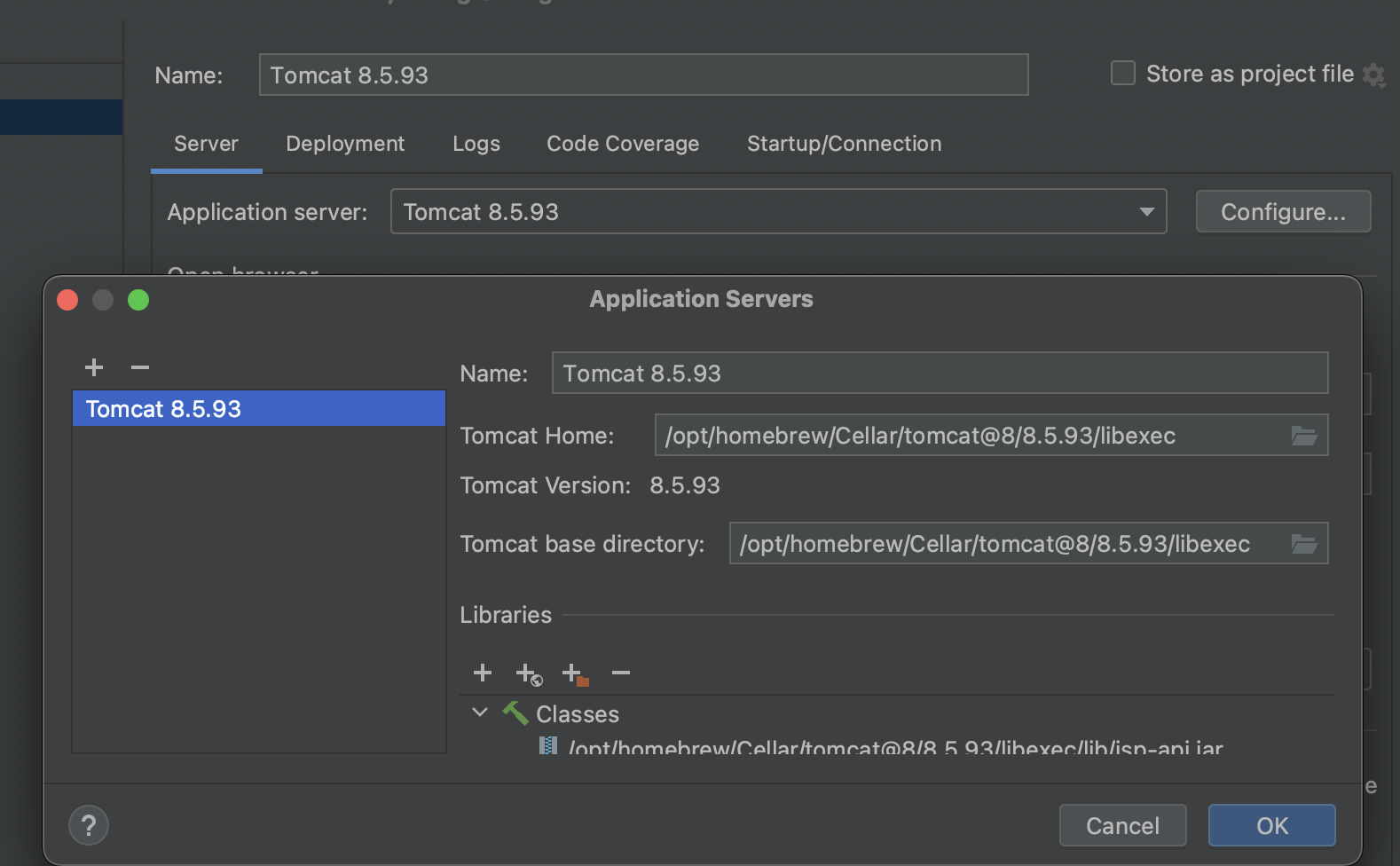Viewport: 1400px width, 866px height.
Task: Switch to the Deployment tab
Action: pos(345,144)
